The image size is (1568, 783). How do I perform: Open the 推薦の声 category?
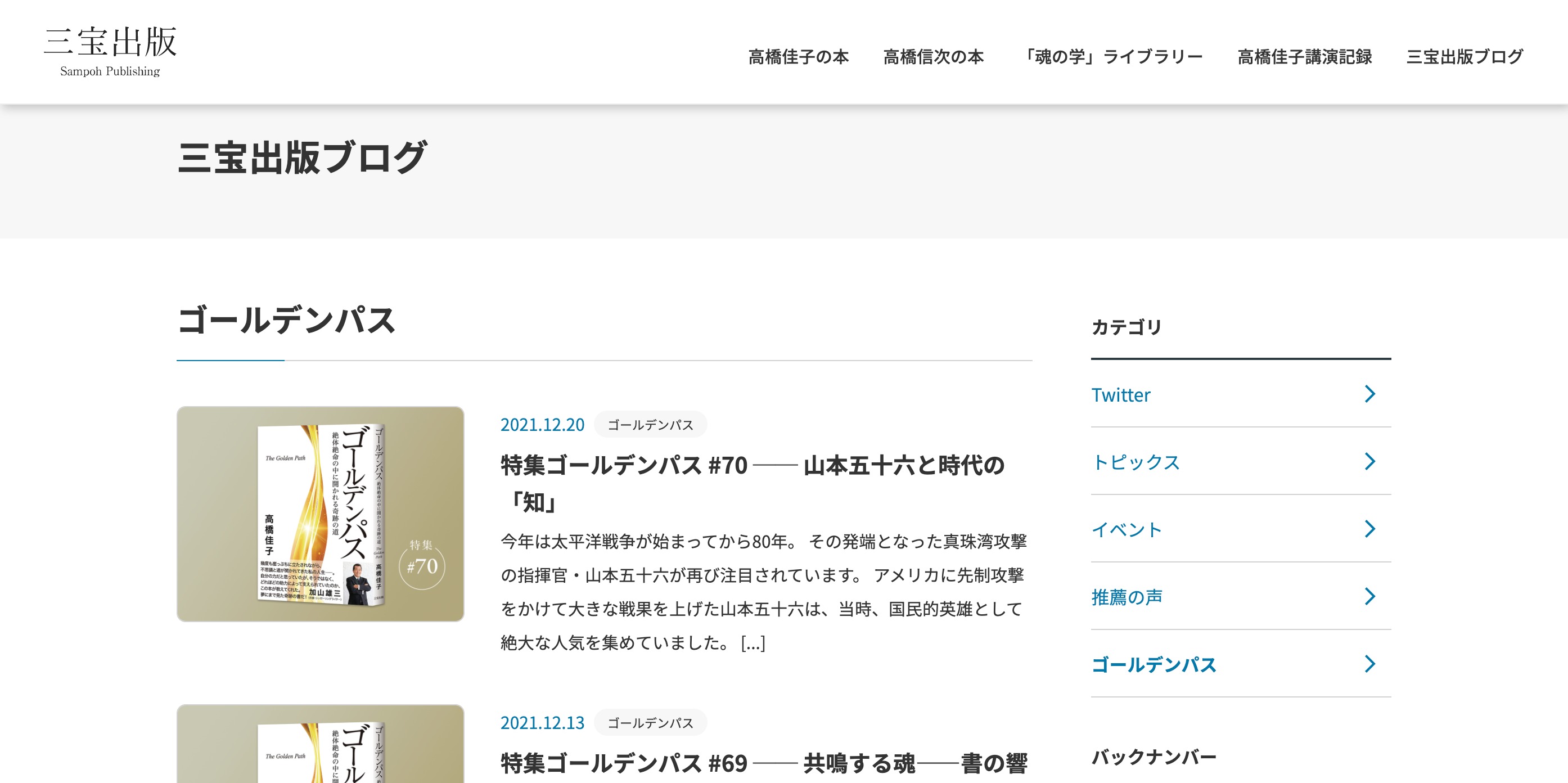(1127, 597)
